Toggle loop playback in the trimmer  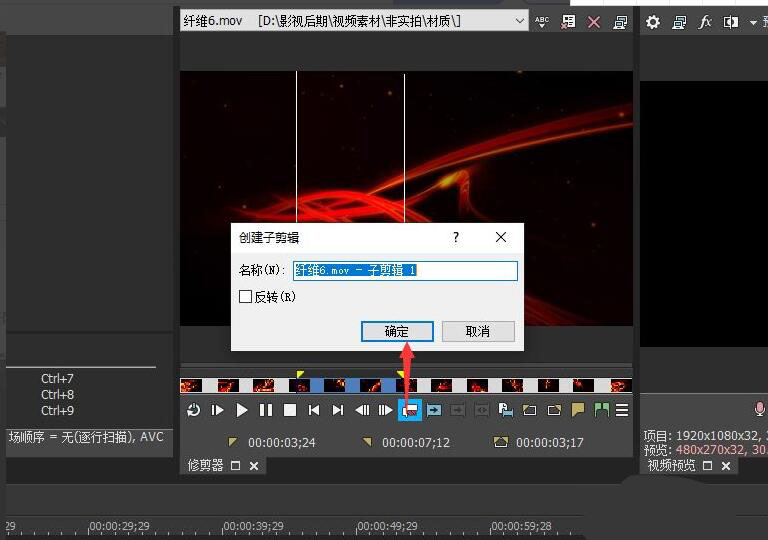click(194, 410)
